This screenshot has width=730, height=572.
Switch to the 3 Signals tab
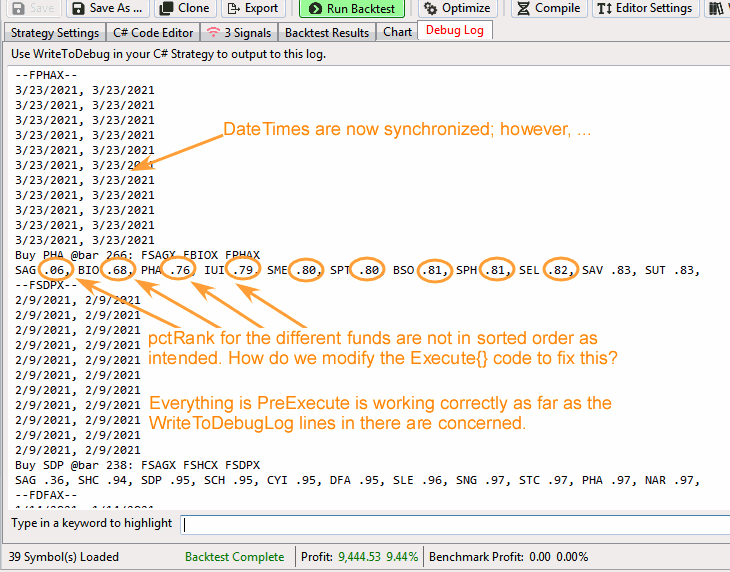(x=238, y=32)
